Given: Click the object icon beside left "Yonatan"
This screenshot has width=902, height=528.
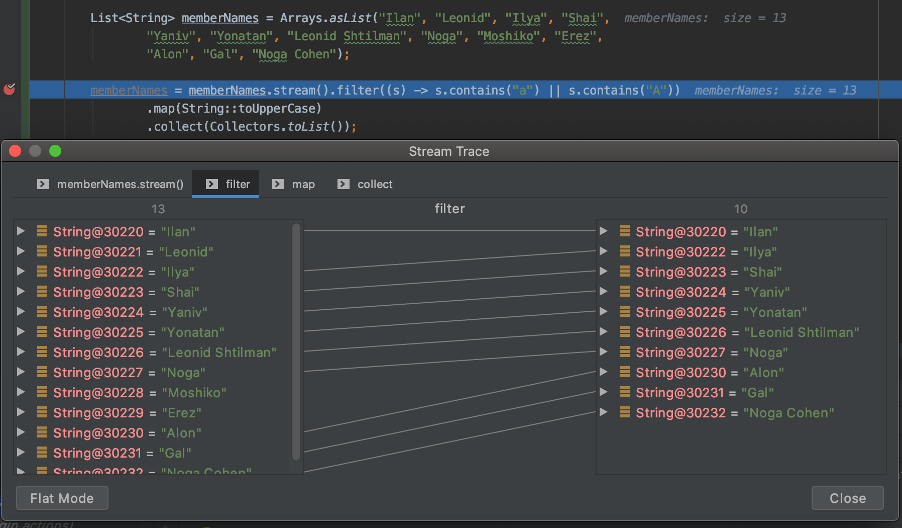Looking at the screenshot, I should tap(42, 332).
